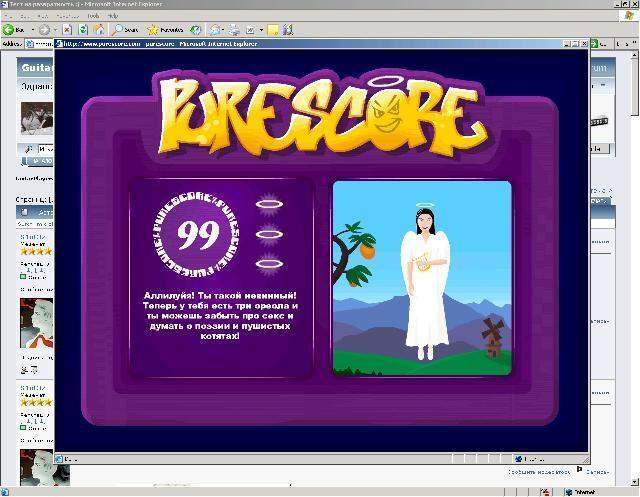This screenshot has height=497, width=640.
Task: Click the Edit page icon in toolbar
Action: click(250, 30)
